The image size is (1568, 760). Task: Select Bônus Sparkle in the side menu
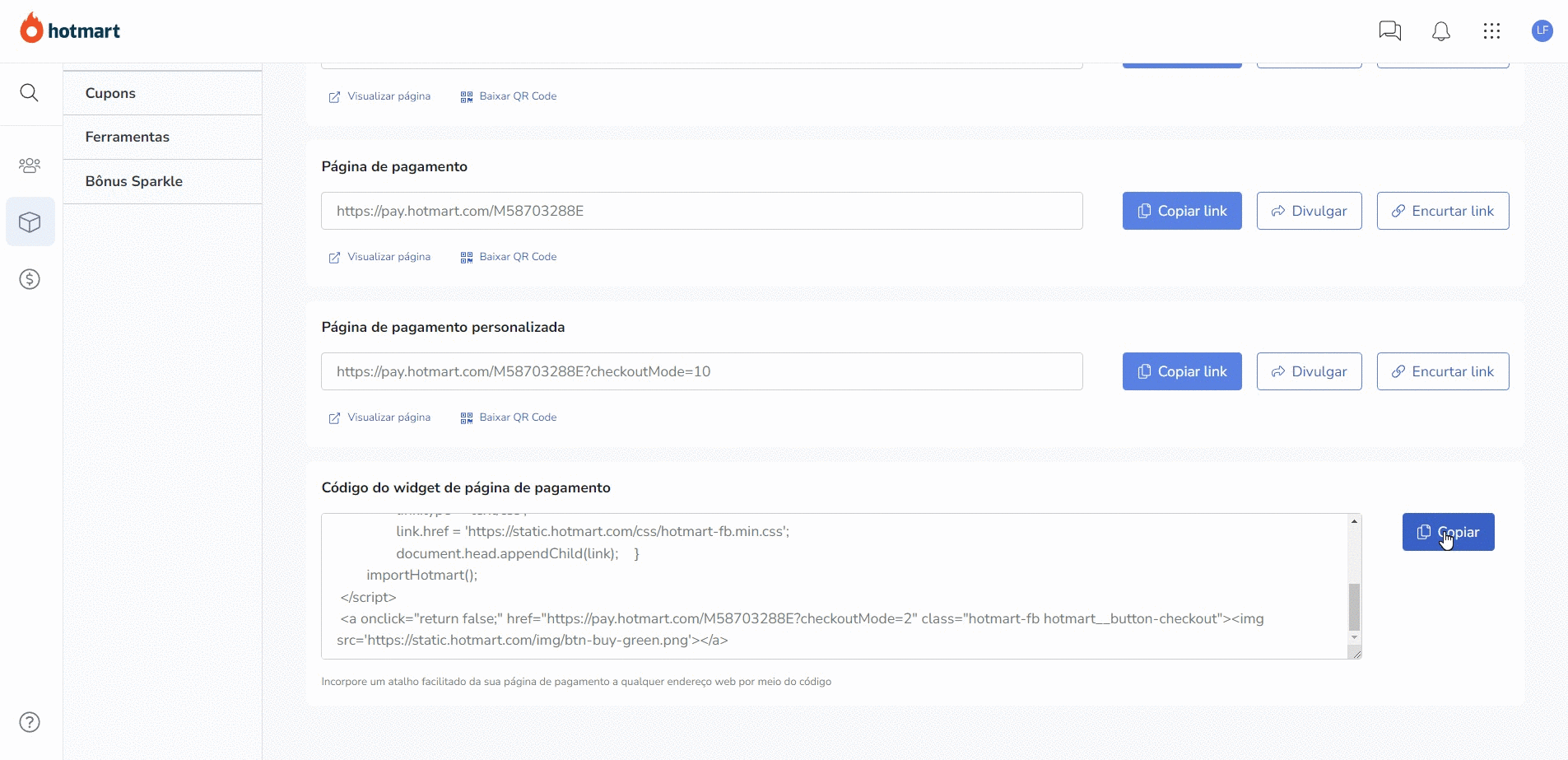click(x=163, y=181)
